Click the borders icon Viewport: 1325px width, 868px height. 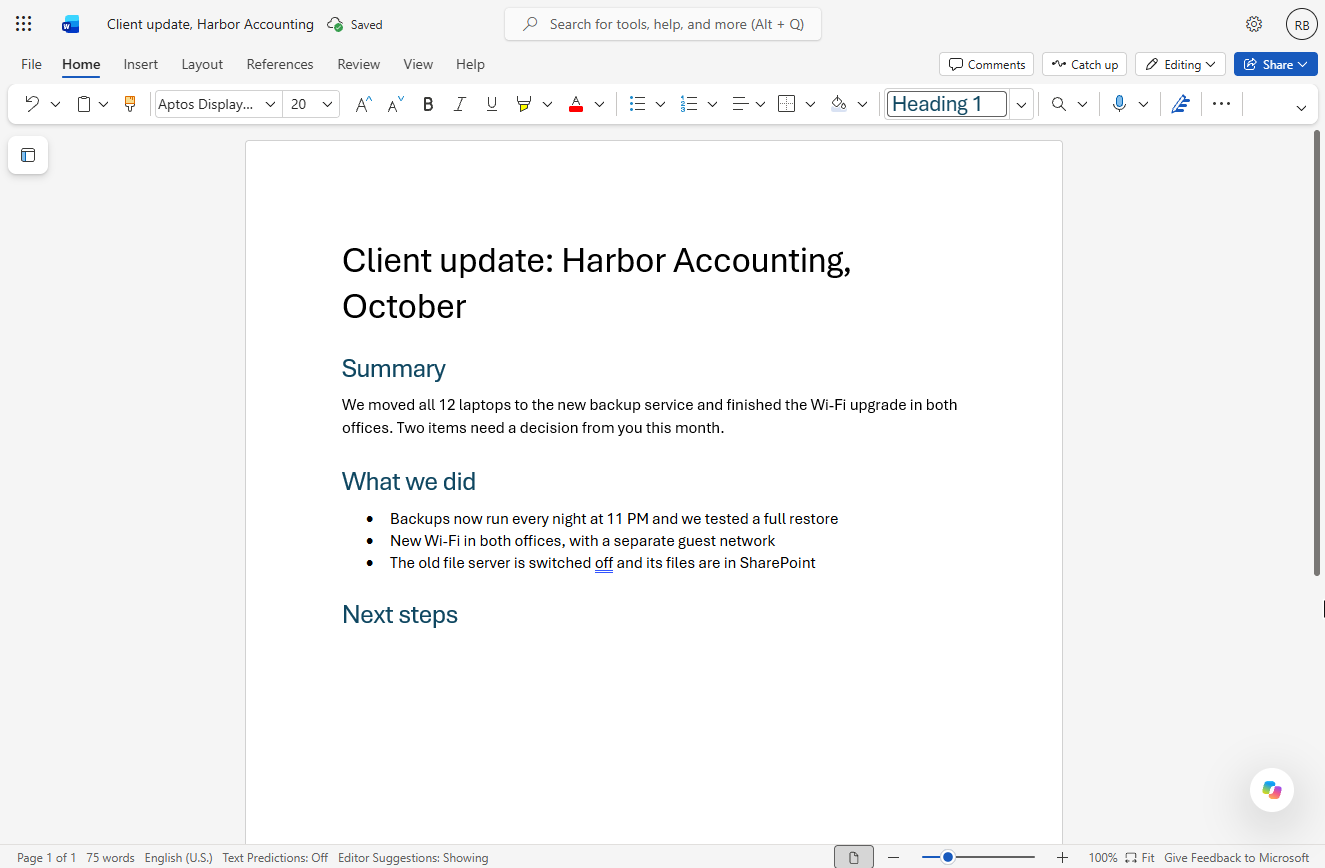coord(787,104)
